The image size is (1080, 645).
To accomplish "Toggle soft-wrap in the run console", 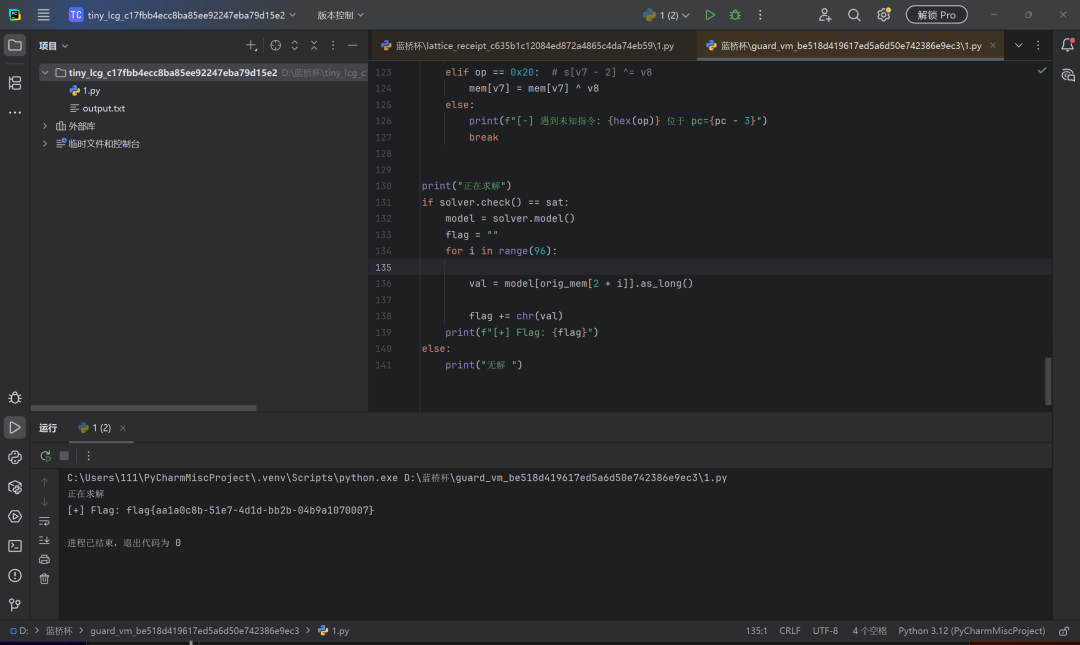I will pyautogui.click(x=44, y=521).
